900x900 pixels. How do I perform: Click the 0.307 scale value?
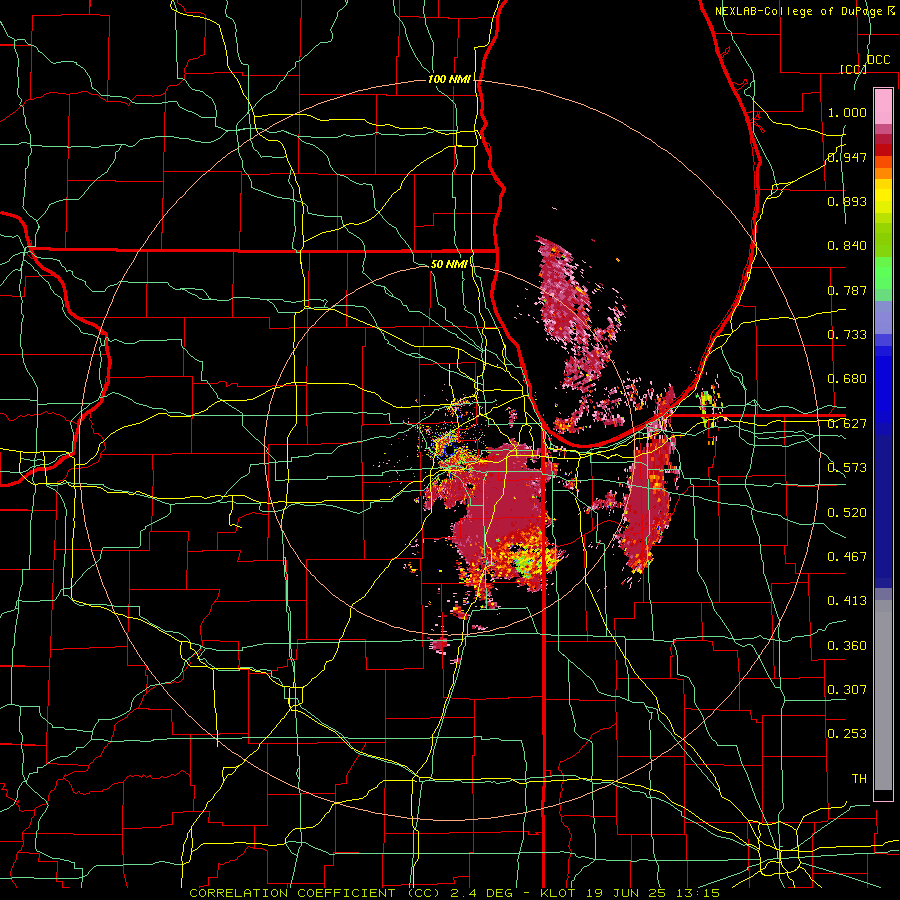click(x=847, y=689)
